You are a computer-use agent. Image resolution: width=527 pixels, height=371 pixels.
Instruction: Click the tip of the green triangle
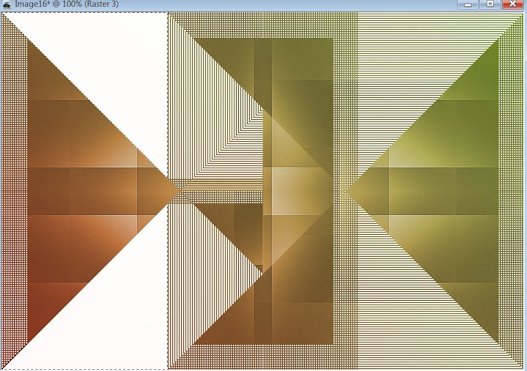347,192
